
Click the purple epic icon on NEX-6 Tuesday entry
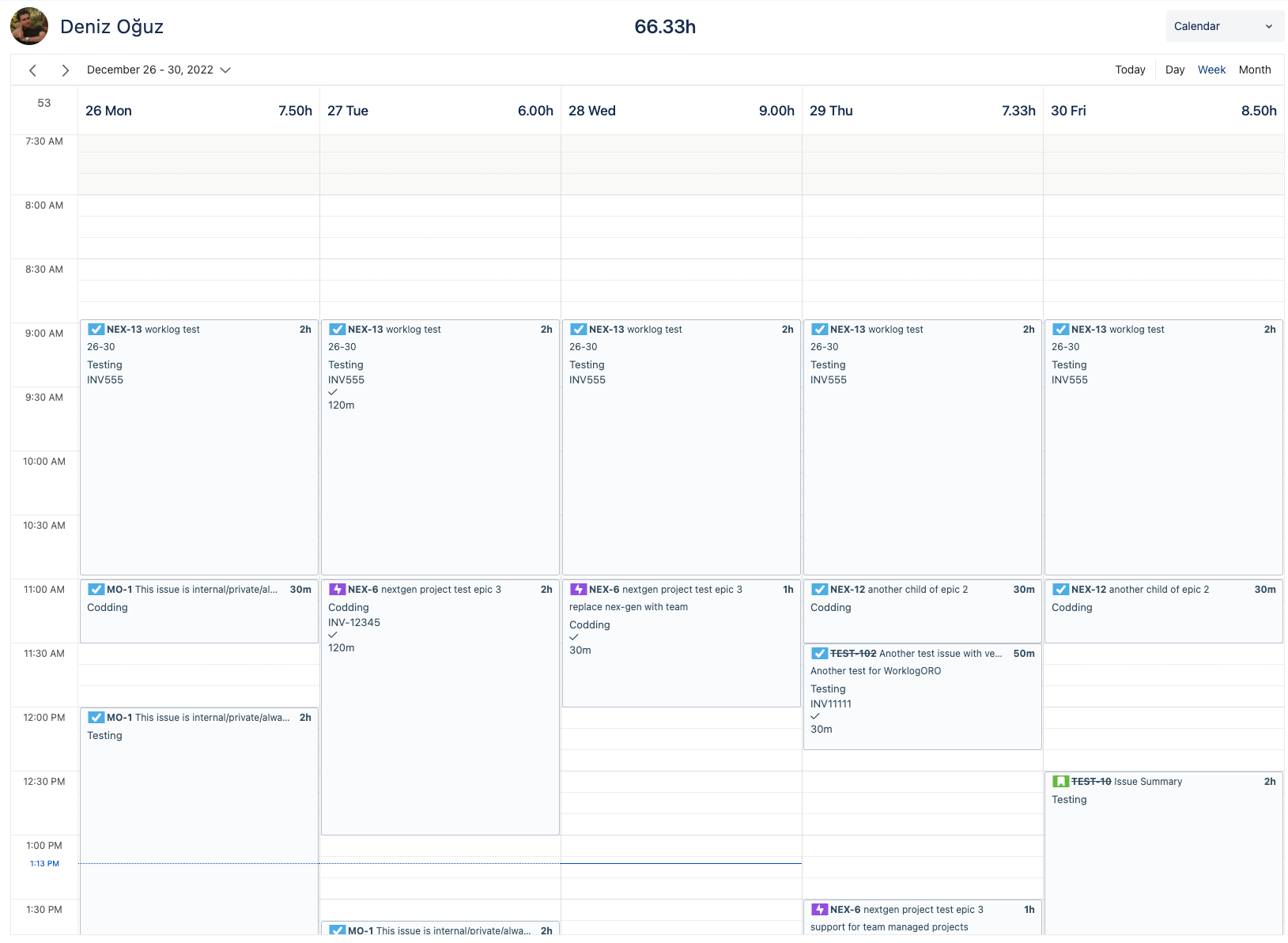pos(337,589)
